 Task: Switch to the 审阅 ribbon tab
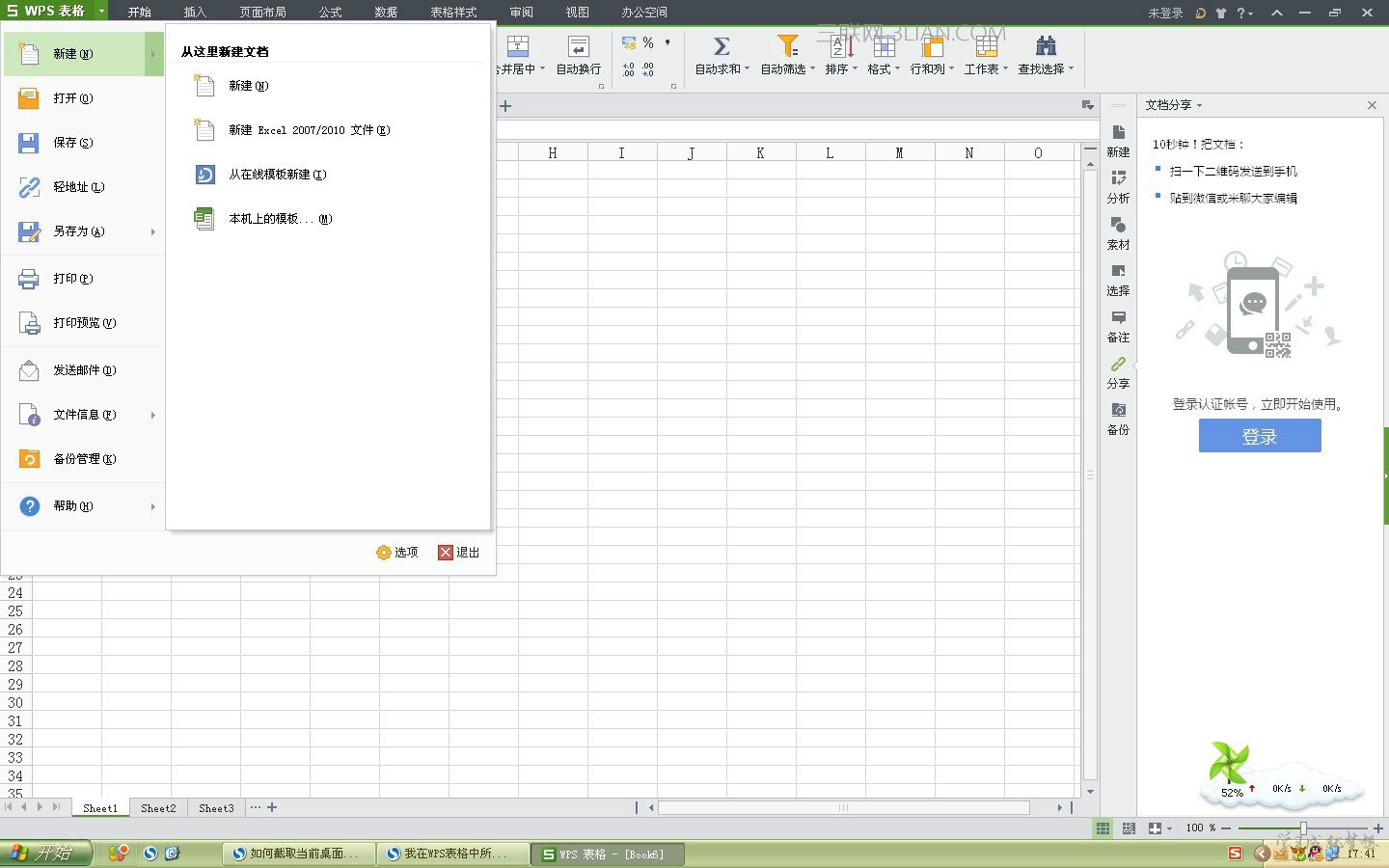click(522, 13)
